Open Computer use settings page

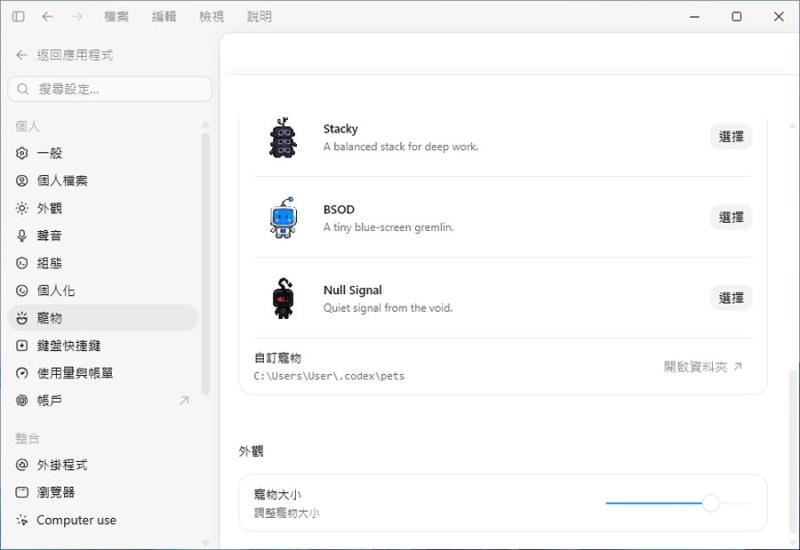tap(103, 520)
